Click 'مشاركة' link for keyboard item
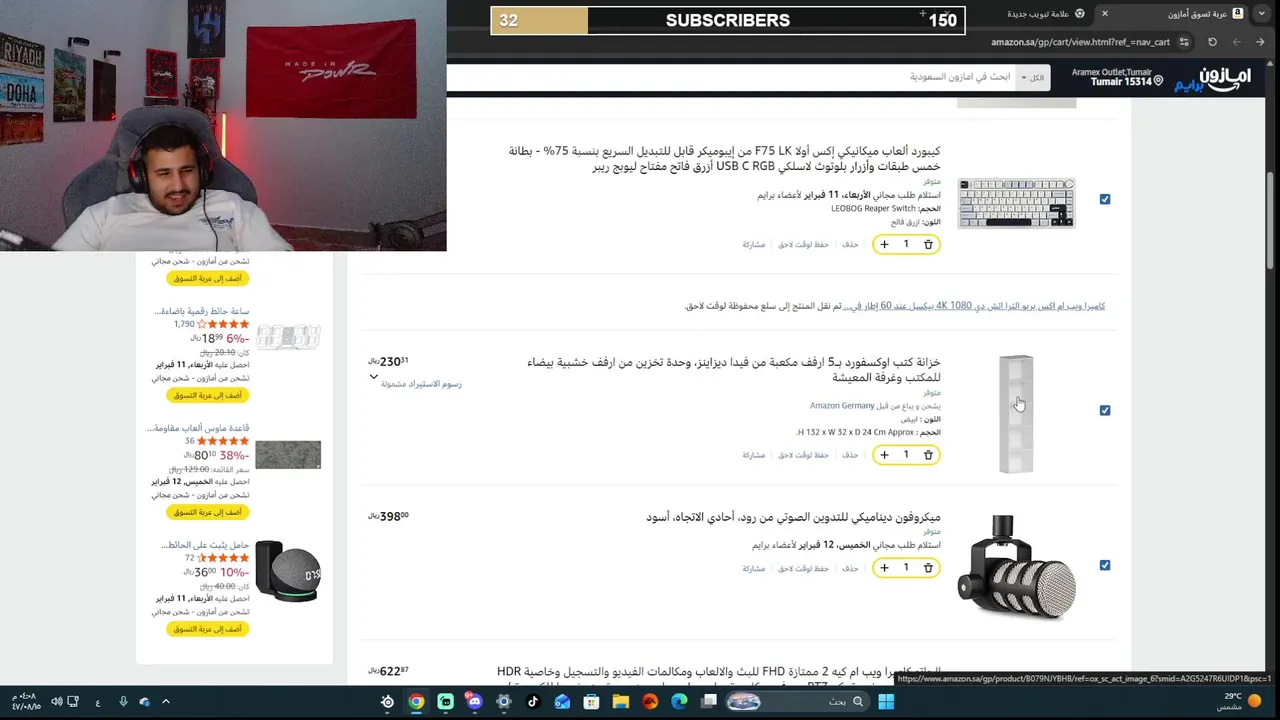Screen dimensions: 1280x720 click(753, 244)
